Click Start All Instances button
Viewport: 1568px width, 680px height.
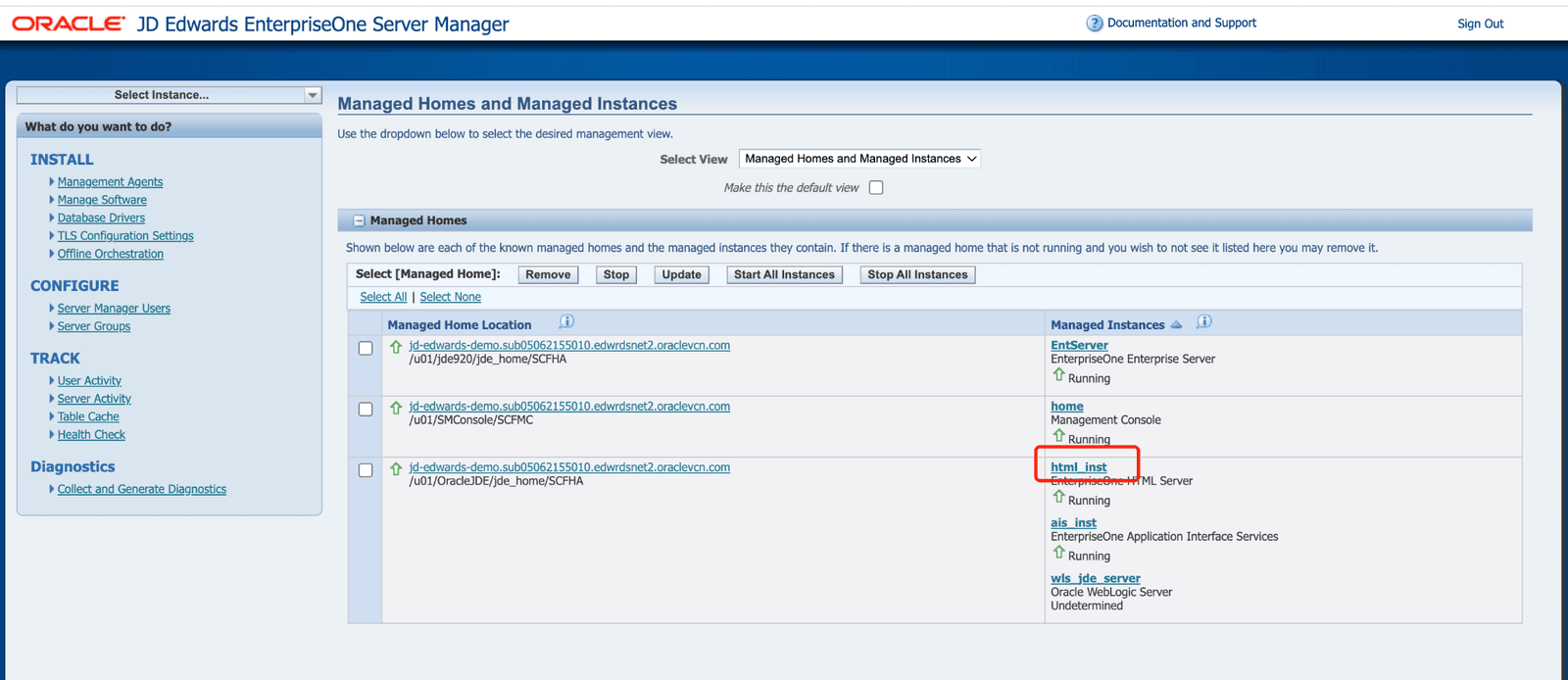click(x=784, y=274)
